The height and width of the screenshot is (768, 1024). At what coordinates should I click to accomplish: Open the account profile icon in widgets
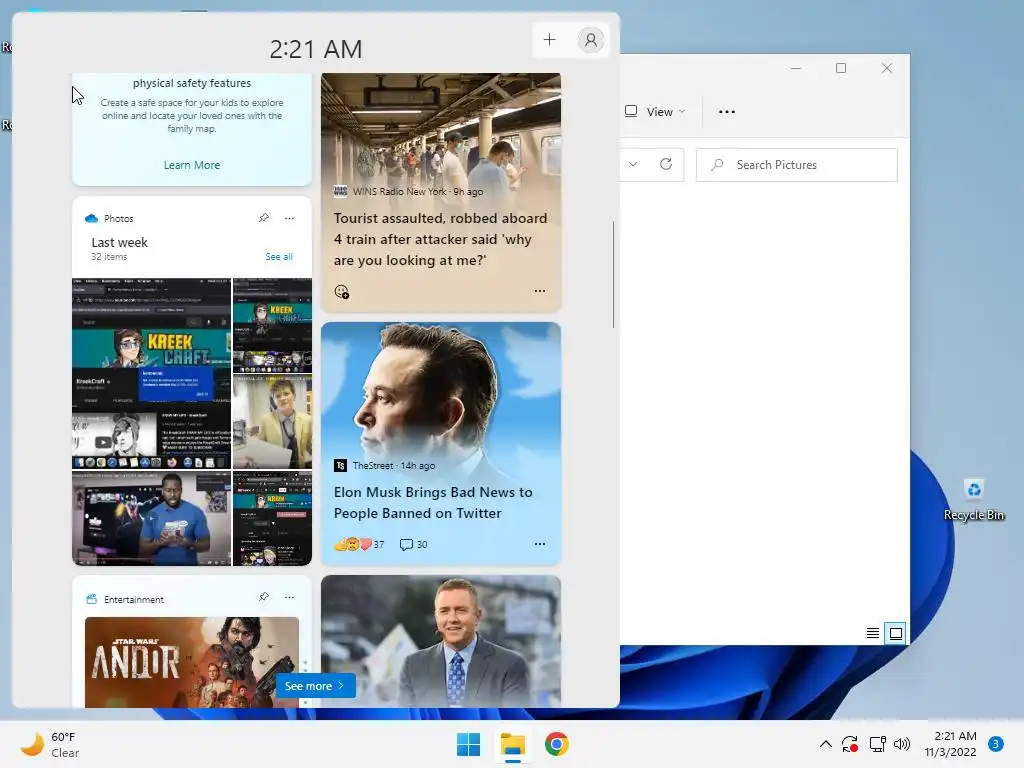coord(590,40)
